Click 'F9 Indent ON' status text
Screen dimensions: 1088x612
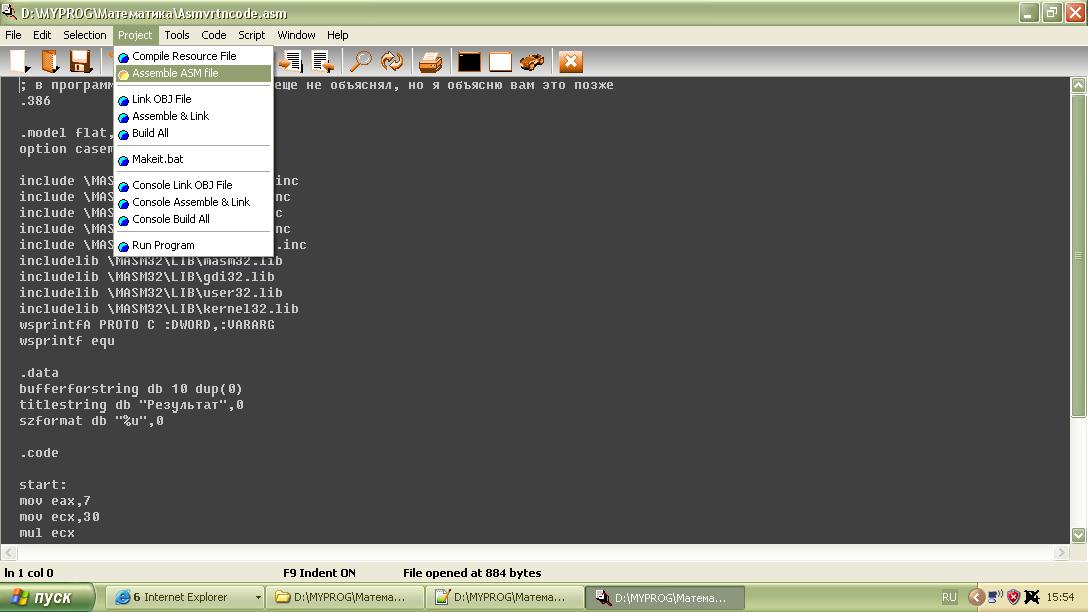319,573
